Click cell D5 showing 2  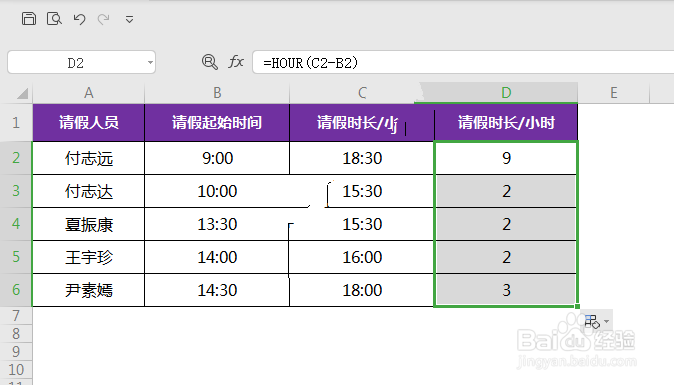click(x=506, y=257)
